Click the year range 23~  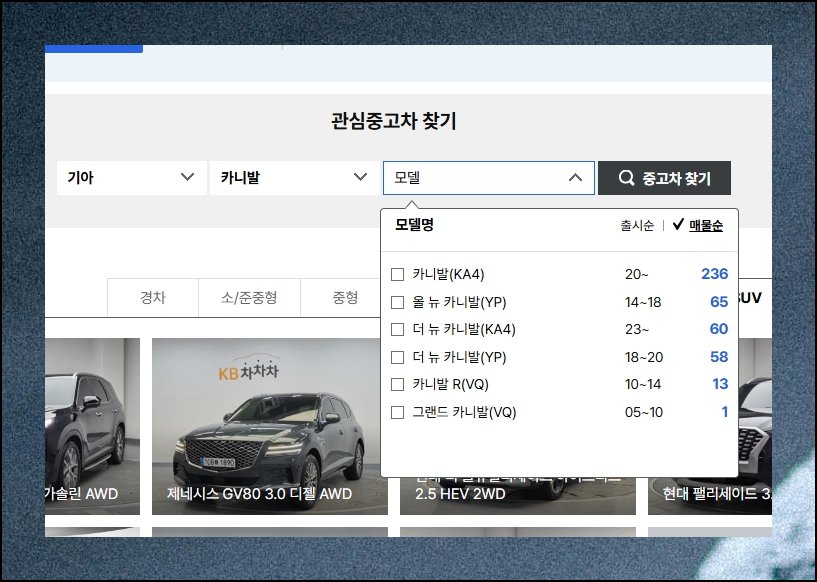(x=637, y=329)
